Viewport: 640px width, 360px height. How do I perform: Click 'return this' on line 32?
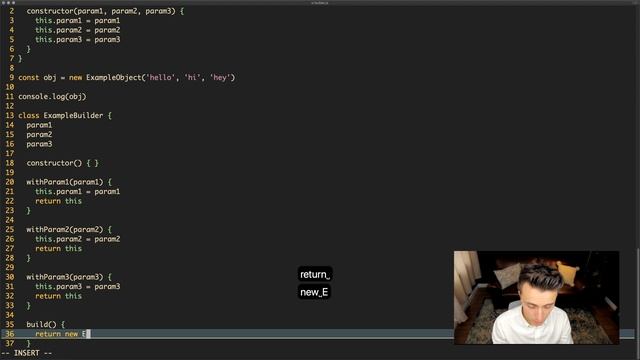(x=58, y=296)
